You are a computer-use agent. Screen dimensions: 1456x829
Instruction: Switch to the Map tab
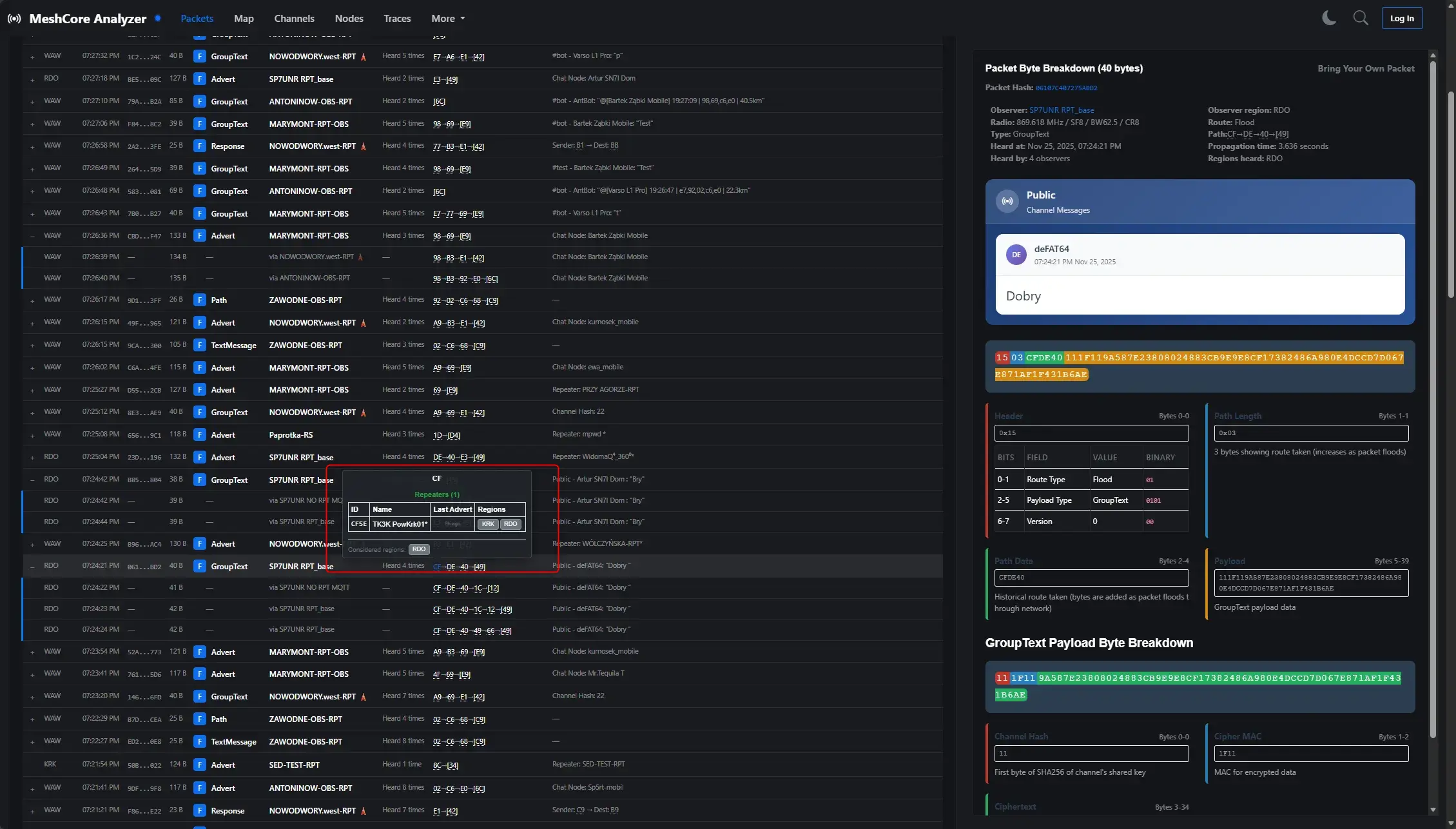click(x=244, y=19)
